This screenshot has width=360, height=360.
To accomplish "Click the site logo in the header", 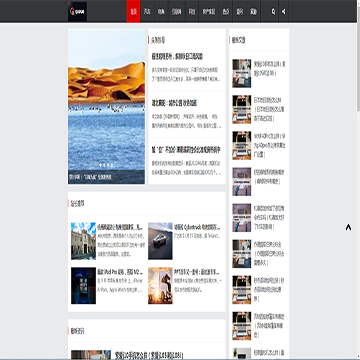I will (77, 12).
